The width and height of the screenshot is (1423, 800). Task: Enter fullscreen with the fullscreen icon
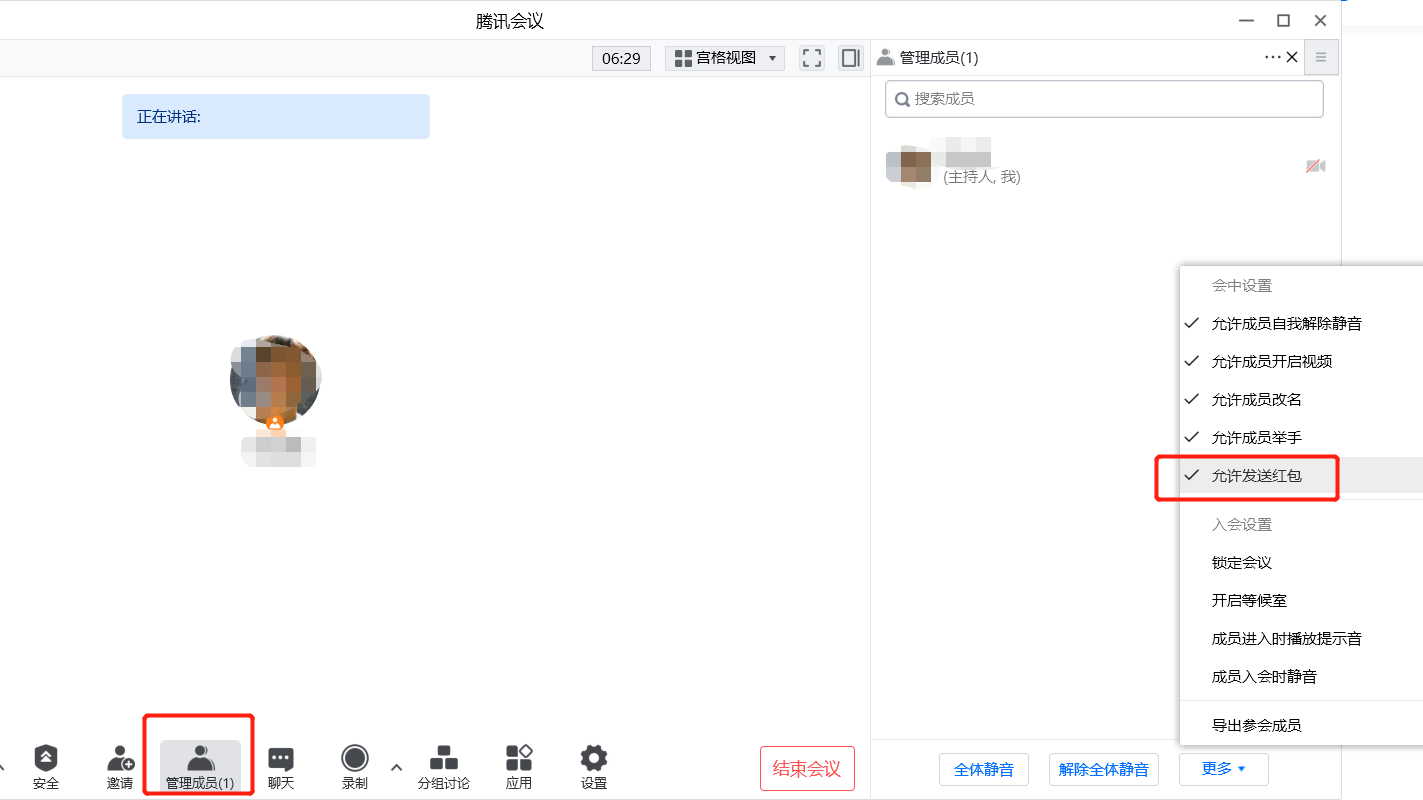coord(812,58)
